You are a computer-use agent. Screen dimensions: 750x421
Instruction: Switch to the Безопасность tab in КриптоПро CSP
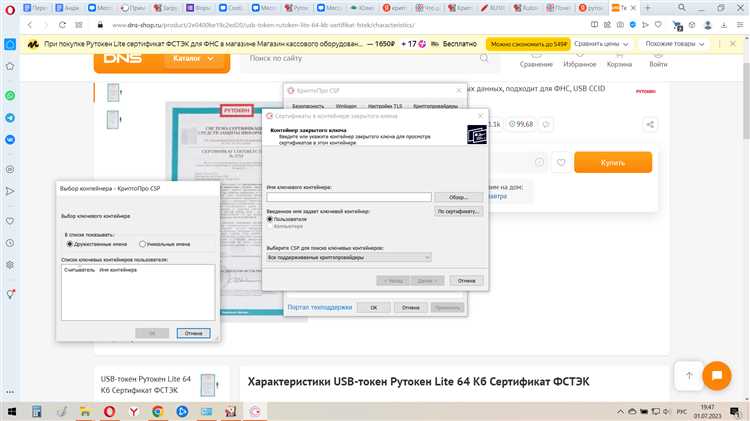click(x=308, y=106)
